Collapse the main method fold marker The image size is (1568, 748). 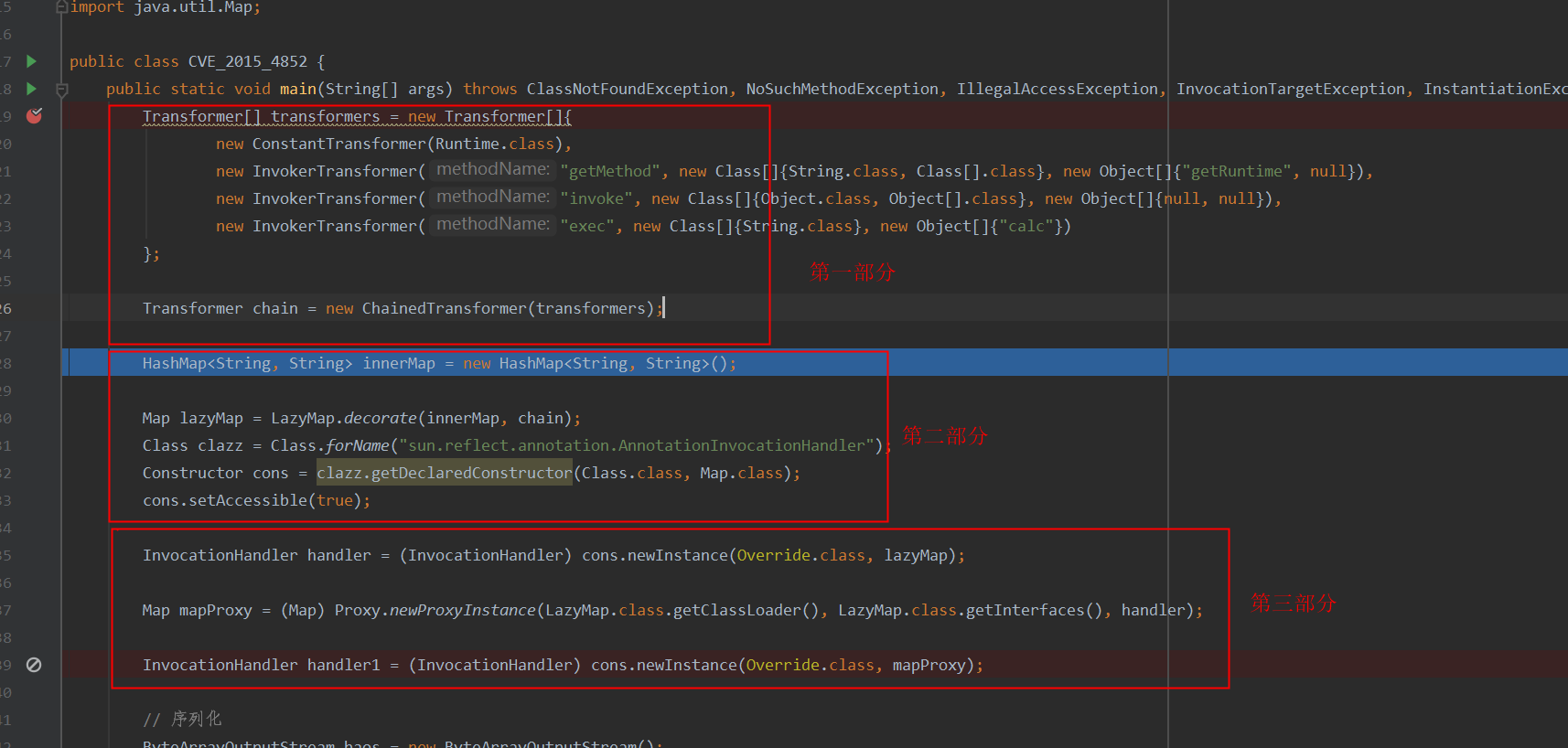click(62, 90)
